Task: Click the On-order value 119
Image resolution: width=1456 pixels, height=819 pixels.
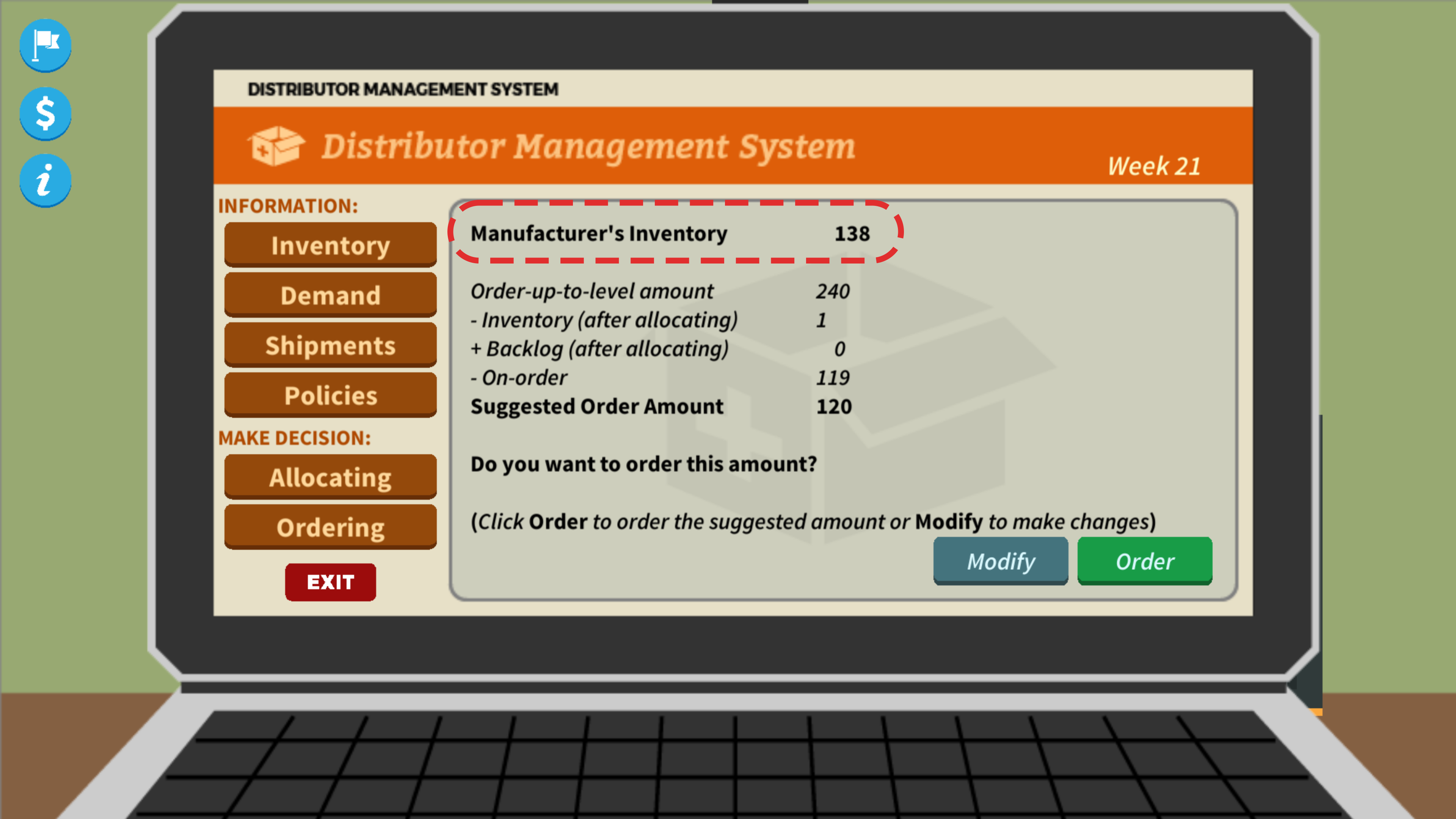Action: pyautogui.click(x=833, y=378)
